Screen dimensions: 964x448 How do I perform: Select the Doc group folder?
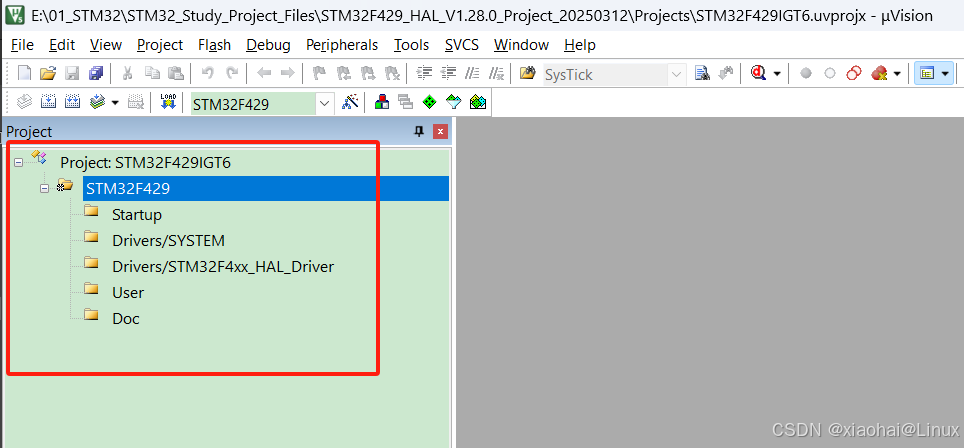[x=125, y=319]
